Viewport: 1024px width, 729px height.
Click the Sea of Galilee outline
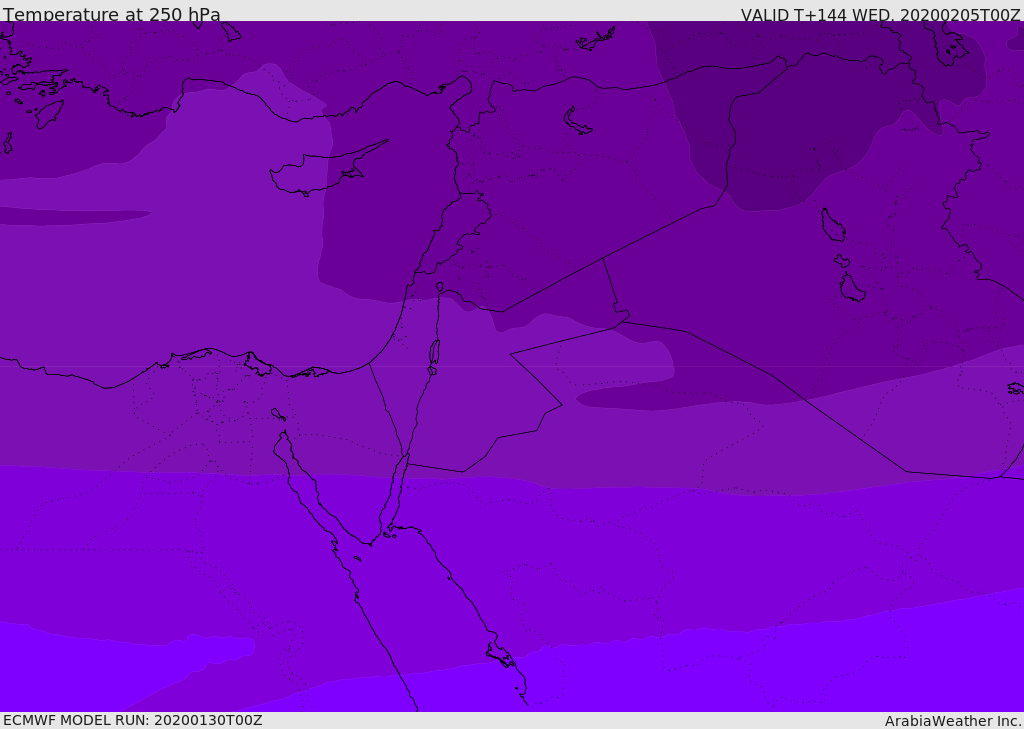point(440,287)
